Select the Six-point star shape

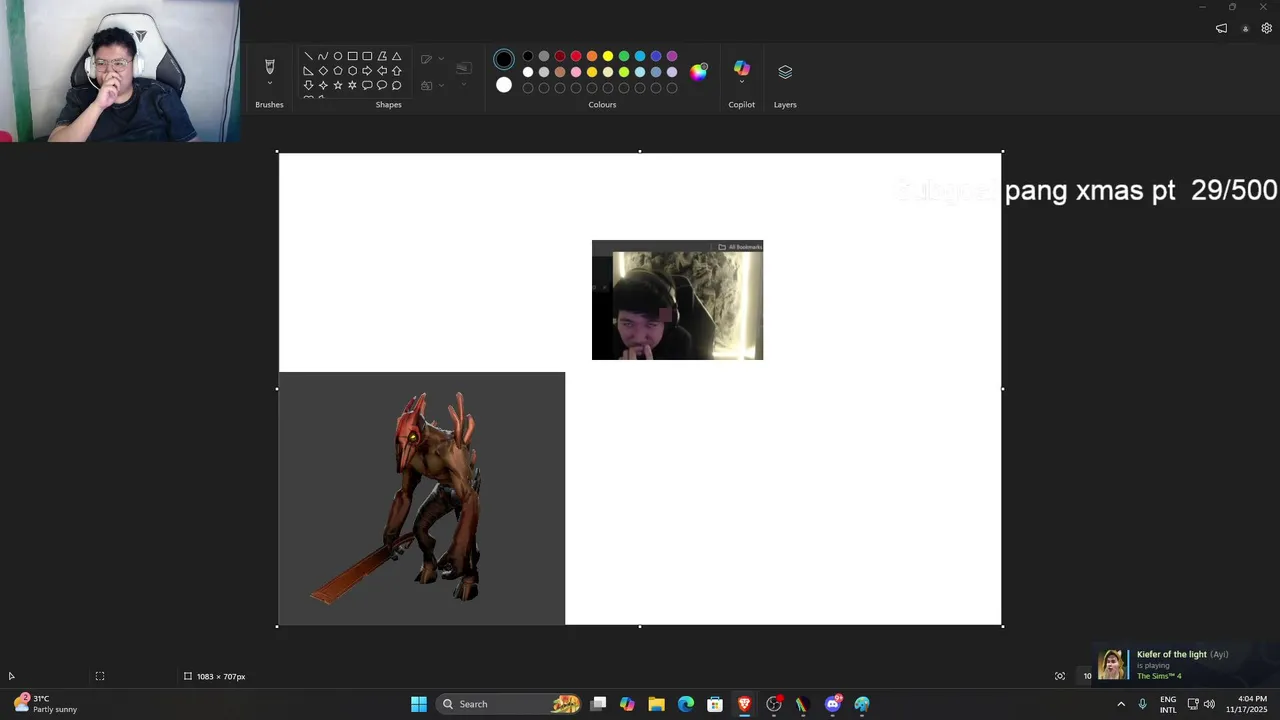point(352,85)
